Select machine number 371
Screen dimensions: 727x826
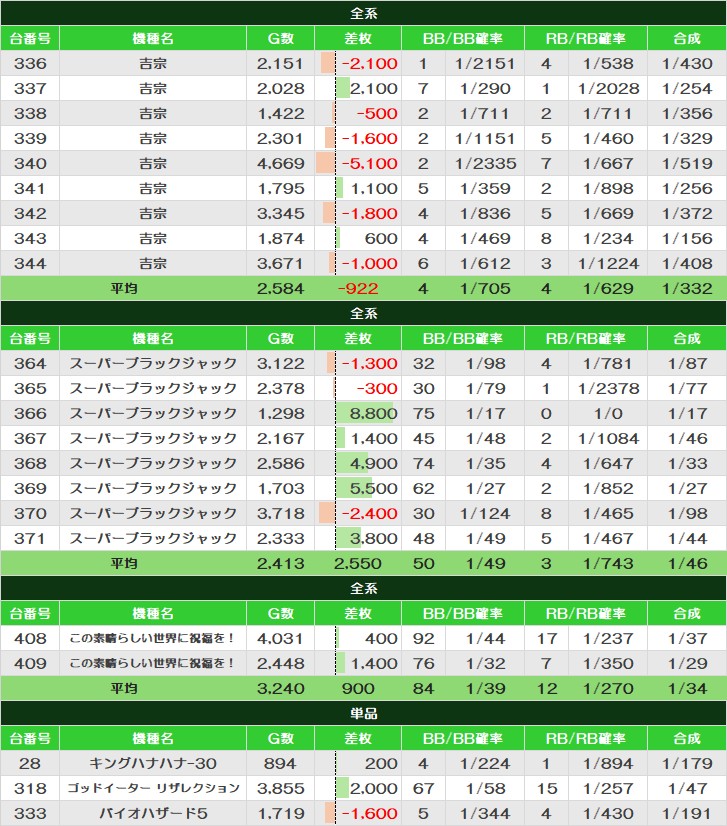[30, 538]
